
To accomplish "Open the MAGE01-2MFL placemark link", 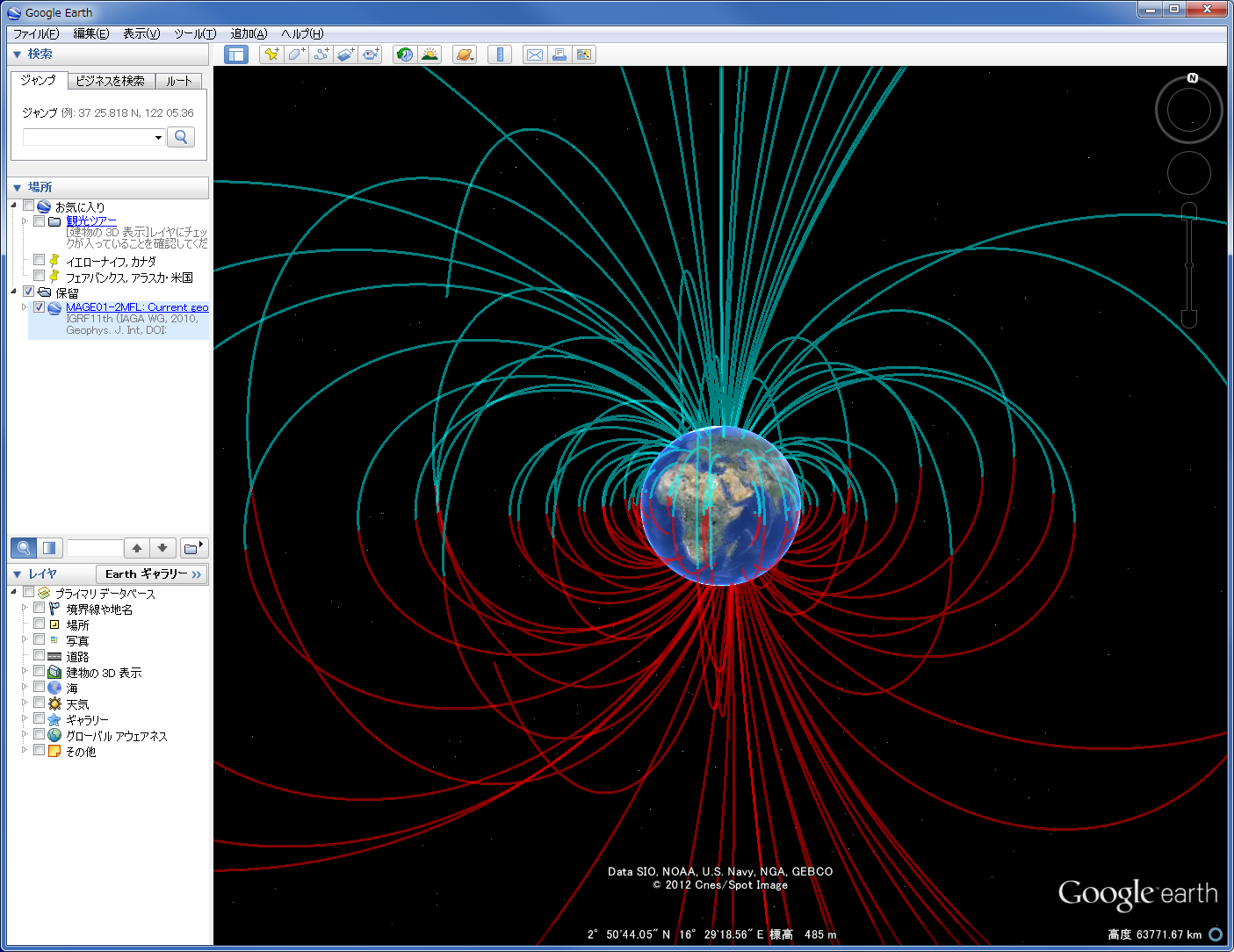I will 137,307.
